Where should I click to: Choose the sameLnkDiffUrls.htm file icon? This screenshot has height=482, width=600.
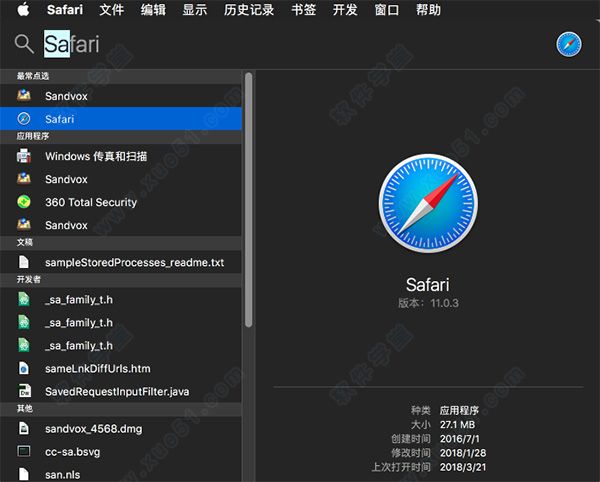tap(24, 368)
